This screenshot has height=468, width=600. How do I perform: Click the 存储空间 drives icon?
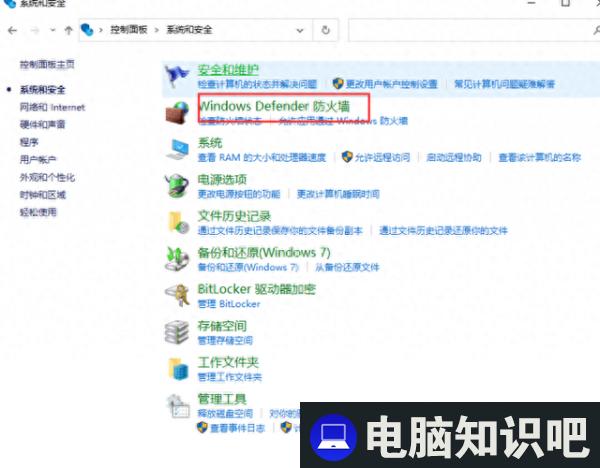point(177,332)
